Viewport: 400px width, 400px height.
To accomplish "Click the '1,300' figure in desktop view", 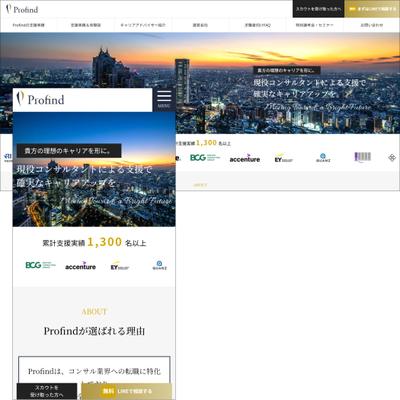I will click(x=206, y=143).
